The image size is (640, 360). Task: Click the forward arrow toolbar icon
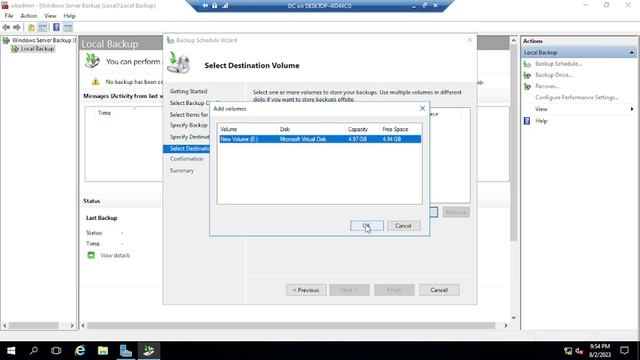pos(17,27)
